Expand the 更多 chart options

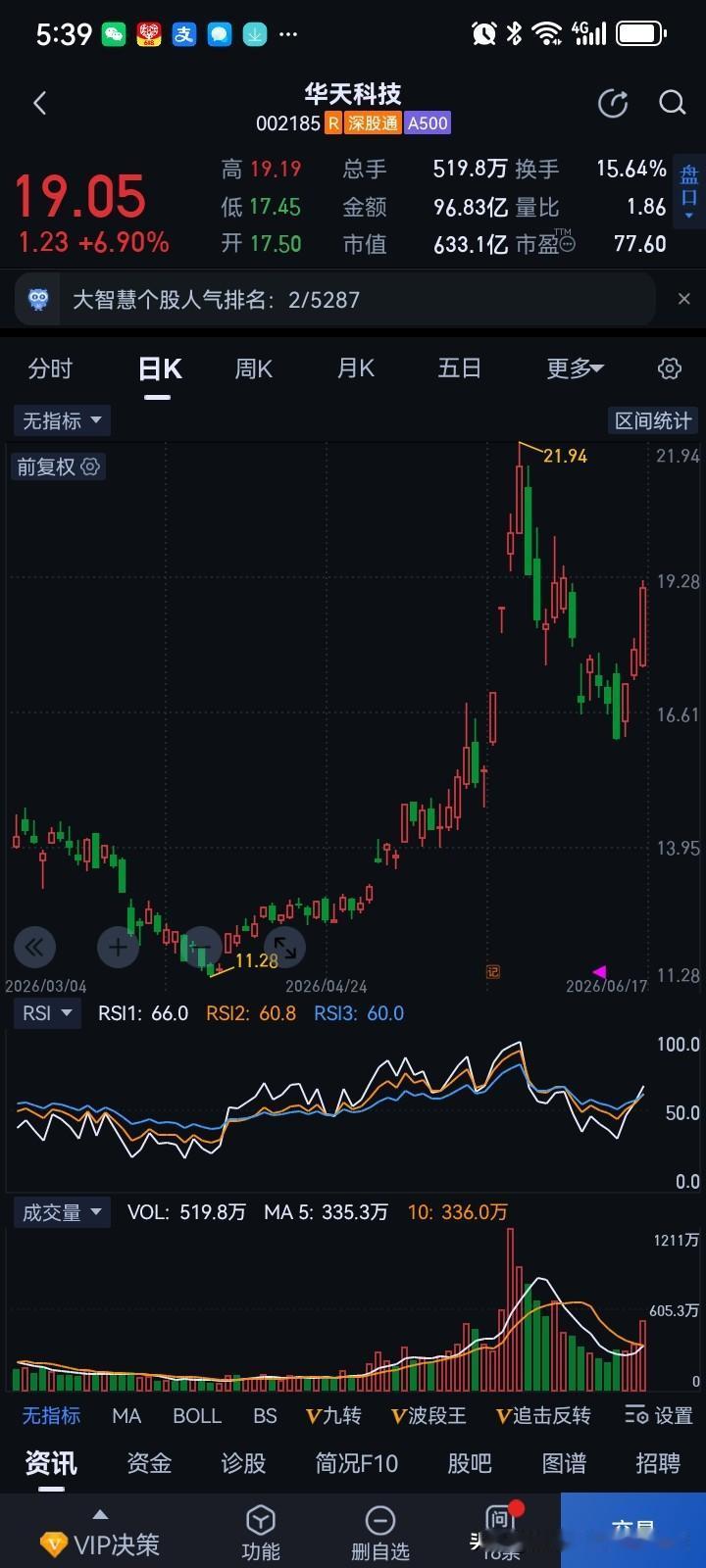[x=575, y=368]
